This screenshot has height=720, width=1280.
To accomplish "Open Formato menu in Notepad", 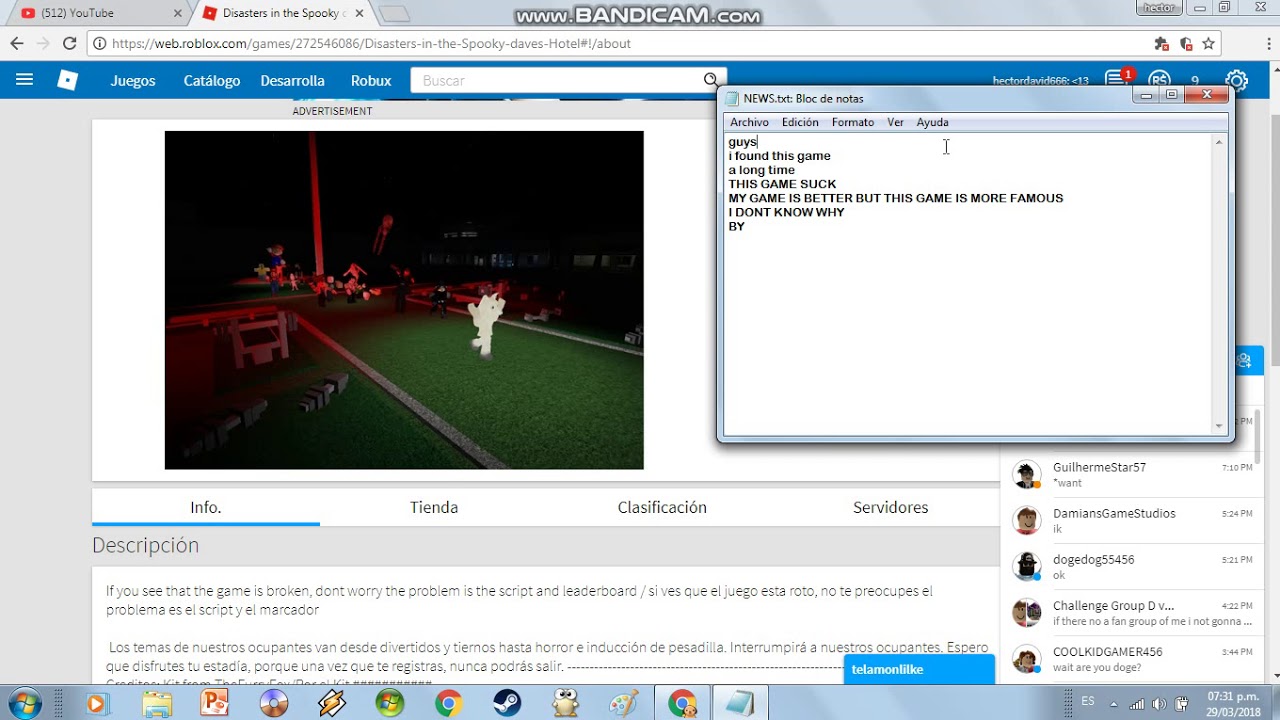I will 853,122.
